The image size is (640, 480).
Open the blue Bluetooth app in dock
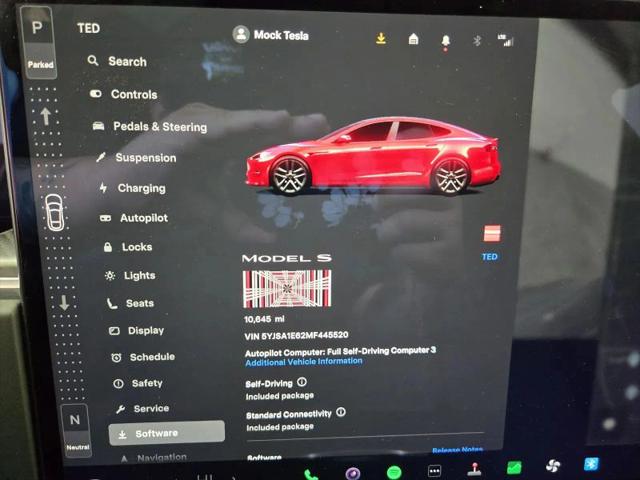pos(591,464)
